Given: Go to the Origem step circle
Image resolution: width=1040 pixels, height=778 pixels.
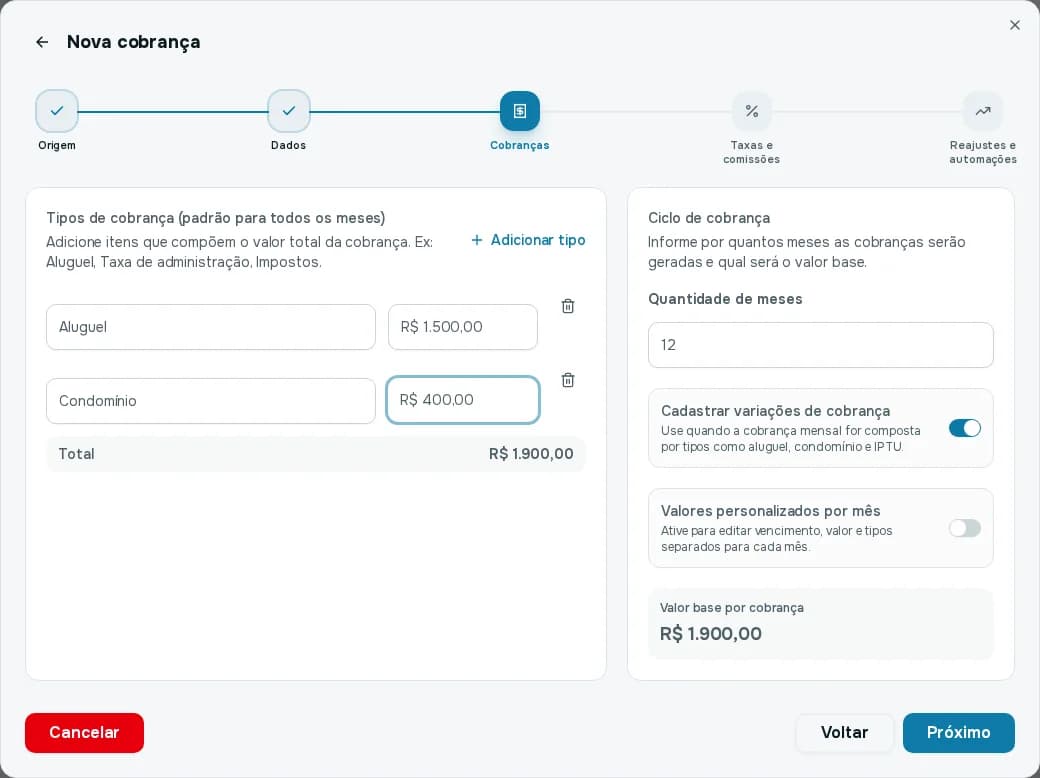Looking at the screenshot, I should click(x=57, y=111).
